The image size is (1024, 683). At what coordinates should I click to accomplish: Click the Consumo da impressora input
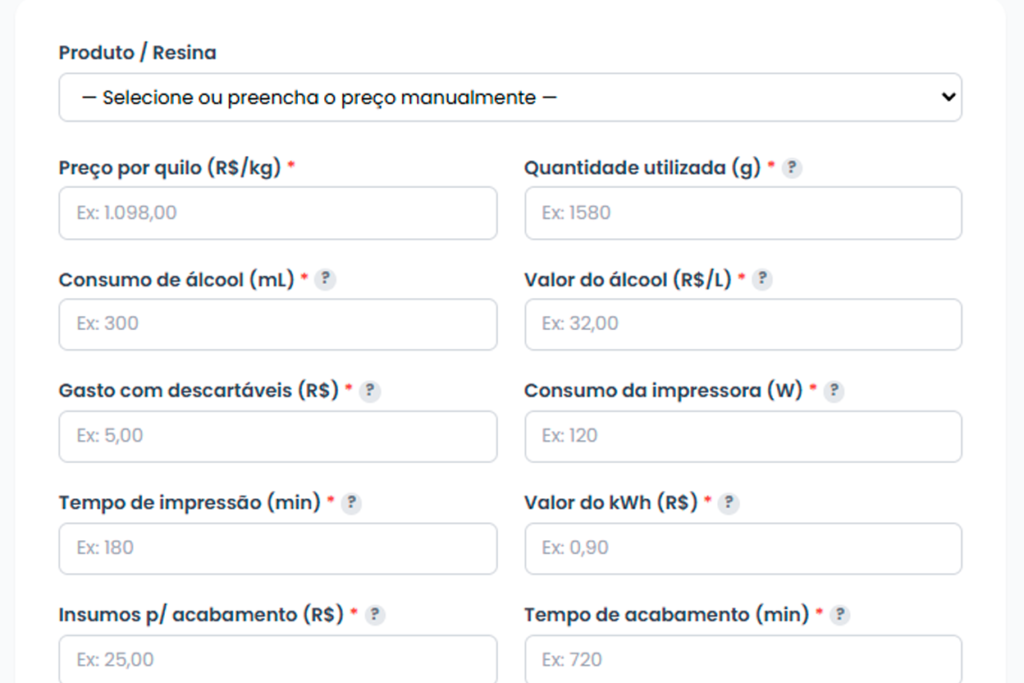(743, 436)
